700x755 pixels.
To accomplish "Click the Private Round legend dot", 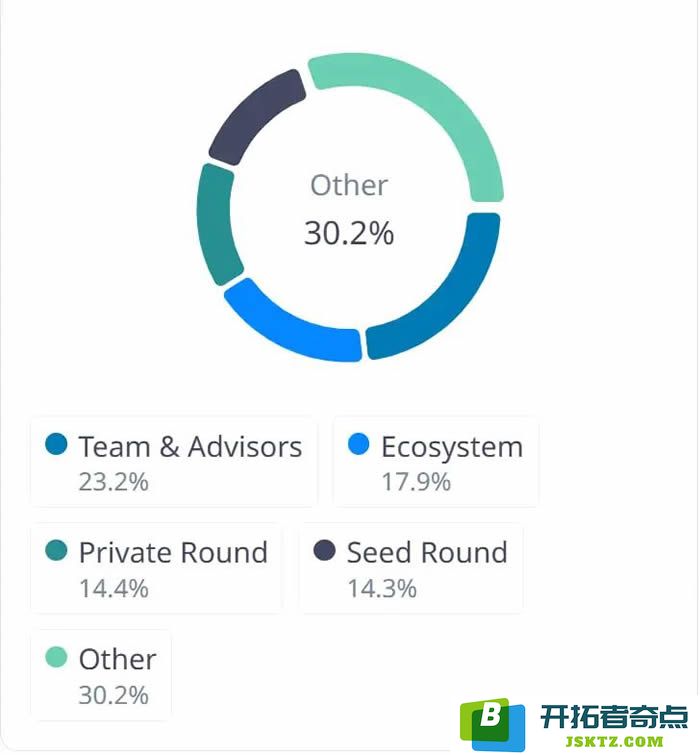I will tap(56, 550).
